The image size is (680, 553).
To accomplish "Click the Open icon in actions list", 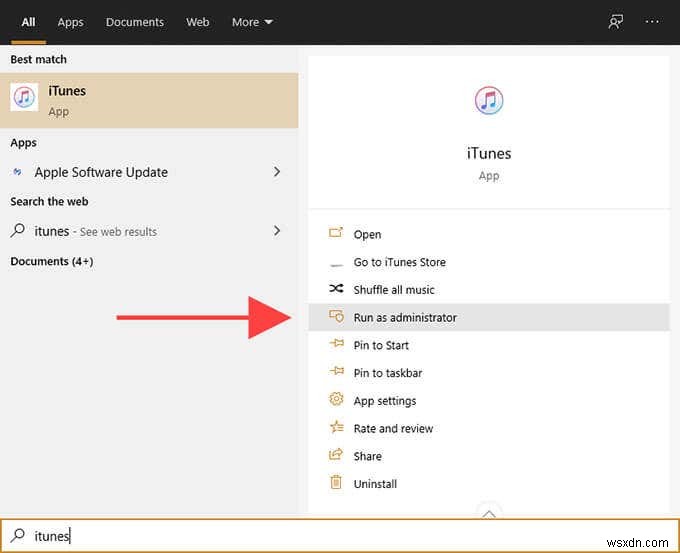I will [x=336, y=234].
